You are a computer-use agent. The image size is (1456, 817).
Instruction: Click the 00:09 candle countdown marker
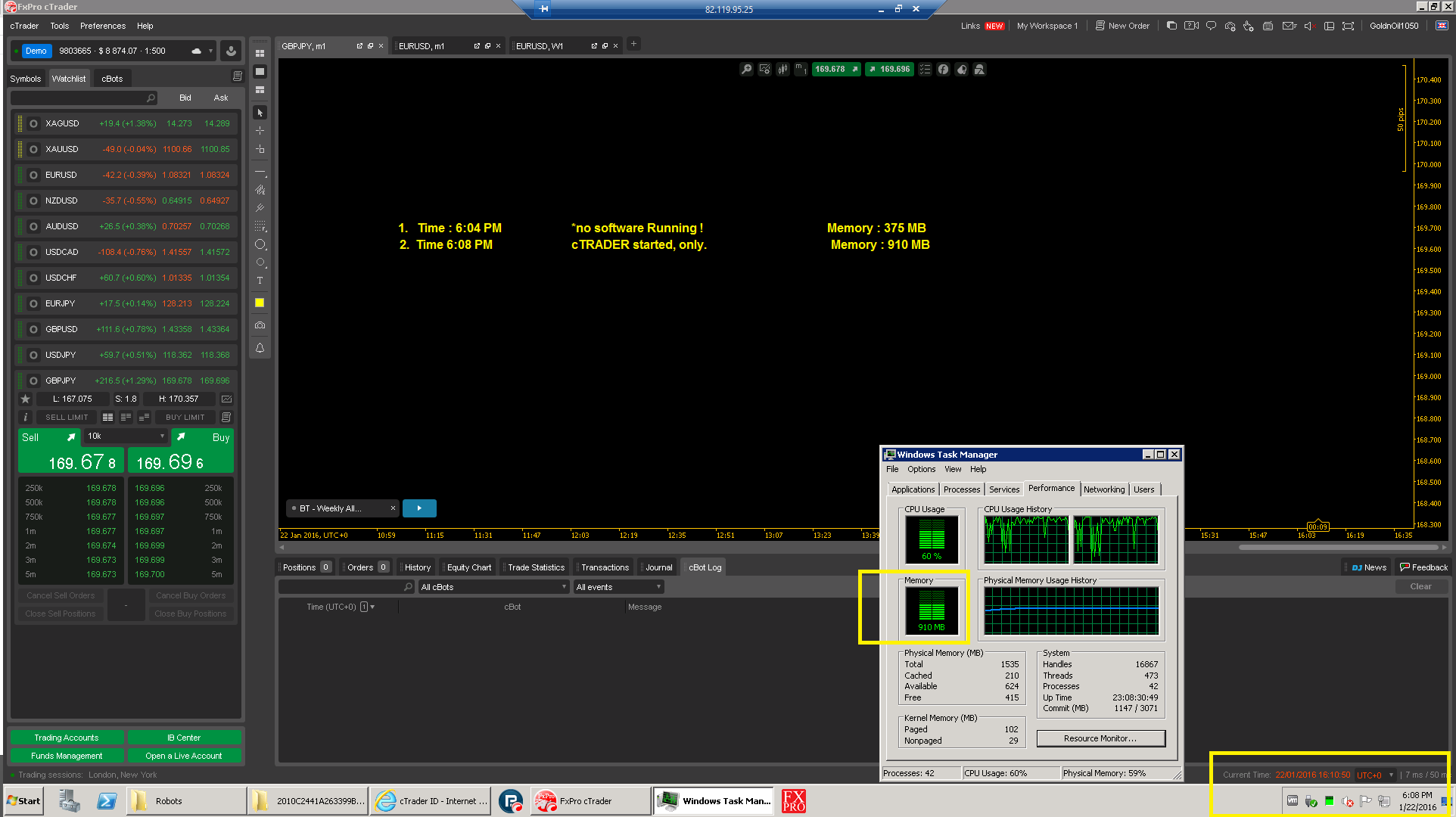coord(1318,527)
